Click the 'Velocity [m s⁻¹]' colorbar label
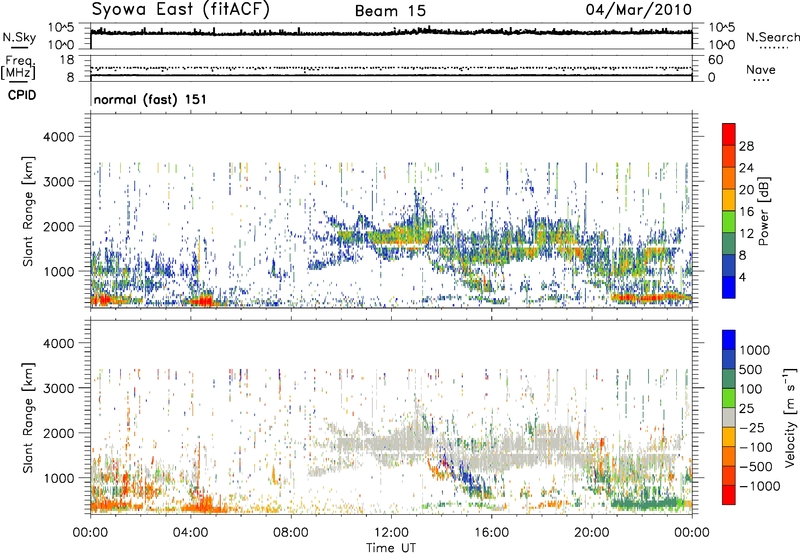 790,418
